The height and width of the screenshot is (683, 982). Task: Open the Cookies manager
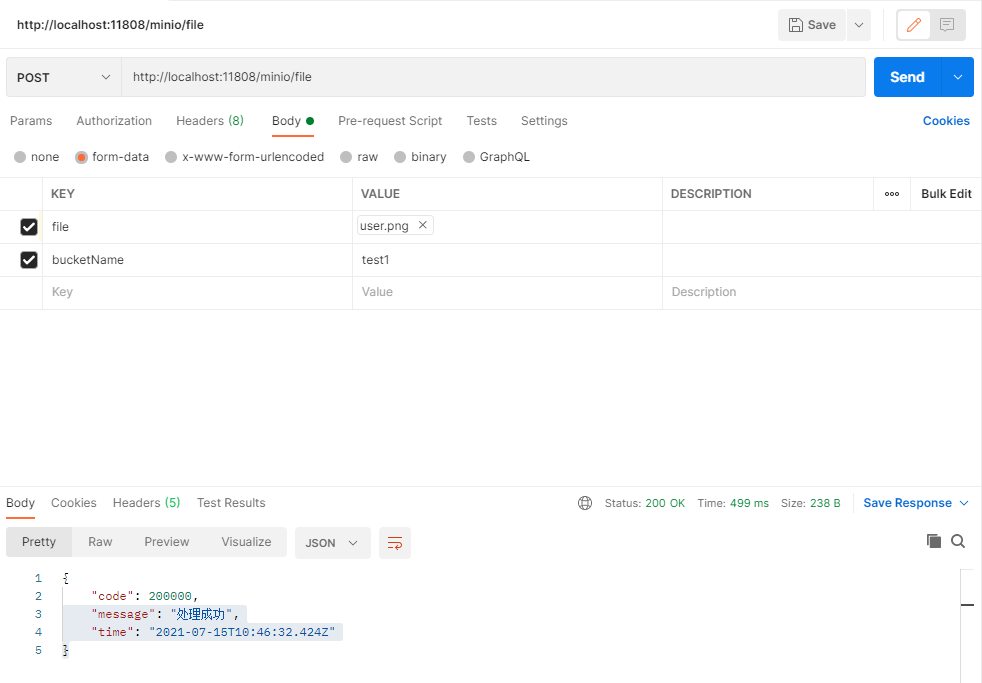[x=945, y=120]
